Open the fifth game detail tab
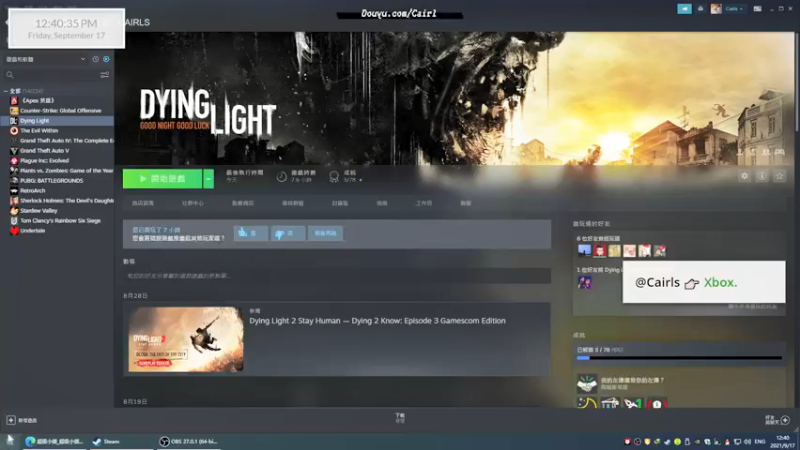Image resolution: width=800 pixels, height=450 pixels. 340,203
